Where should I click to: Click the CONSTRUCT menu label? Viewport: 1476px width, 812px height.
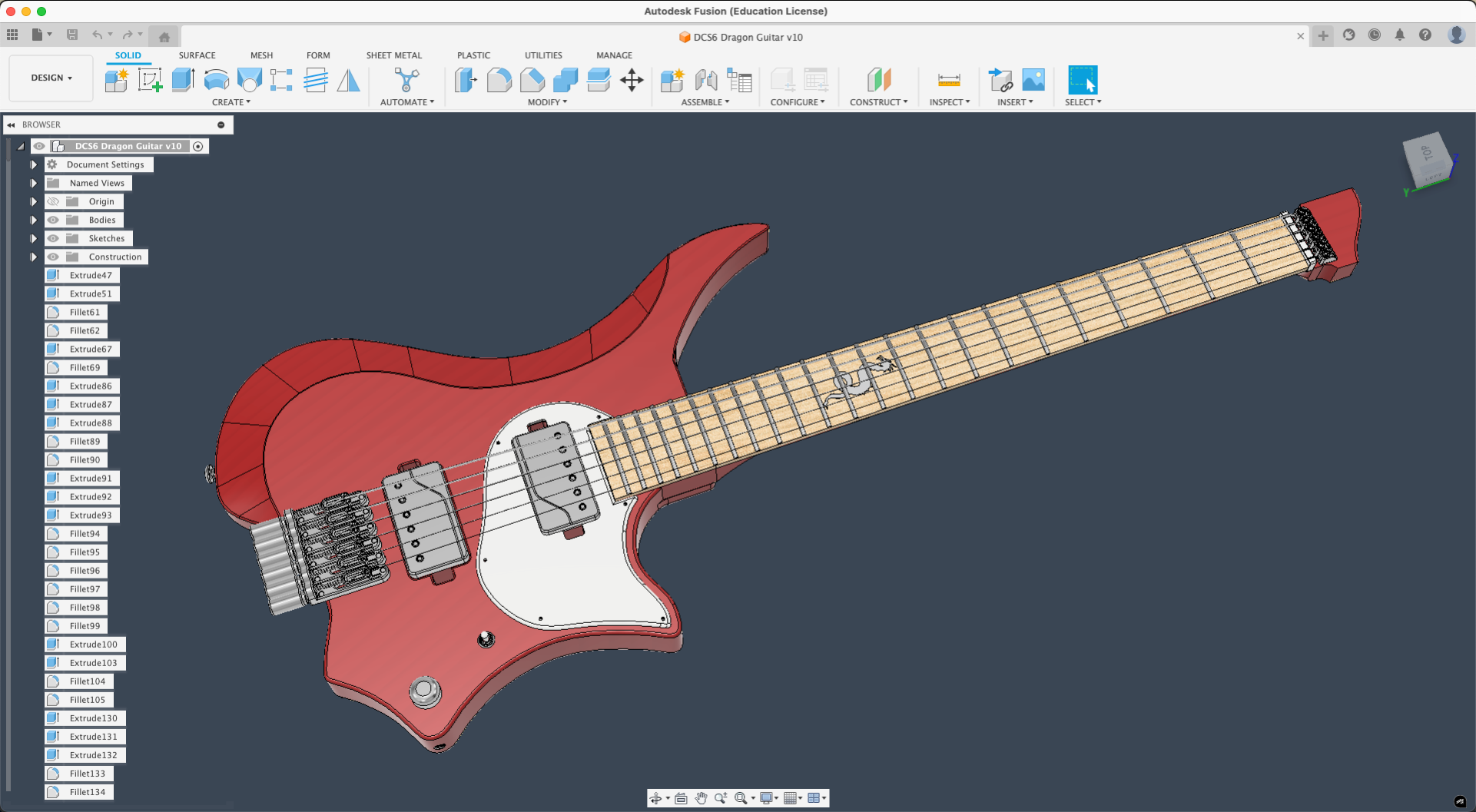tap(878, 102)
